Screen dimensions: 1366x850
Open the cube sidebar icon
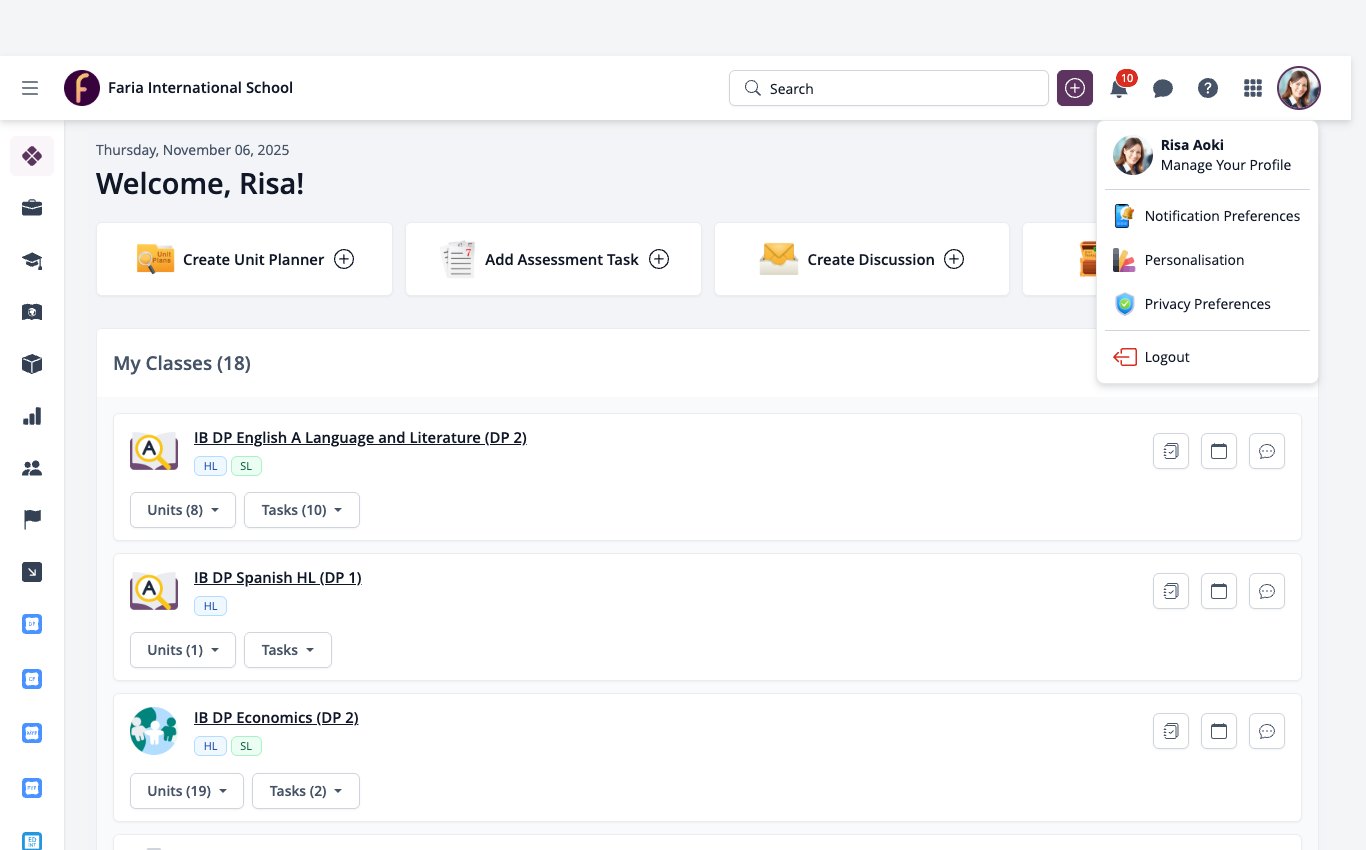pyautogui.click(x=32, y=364)
